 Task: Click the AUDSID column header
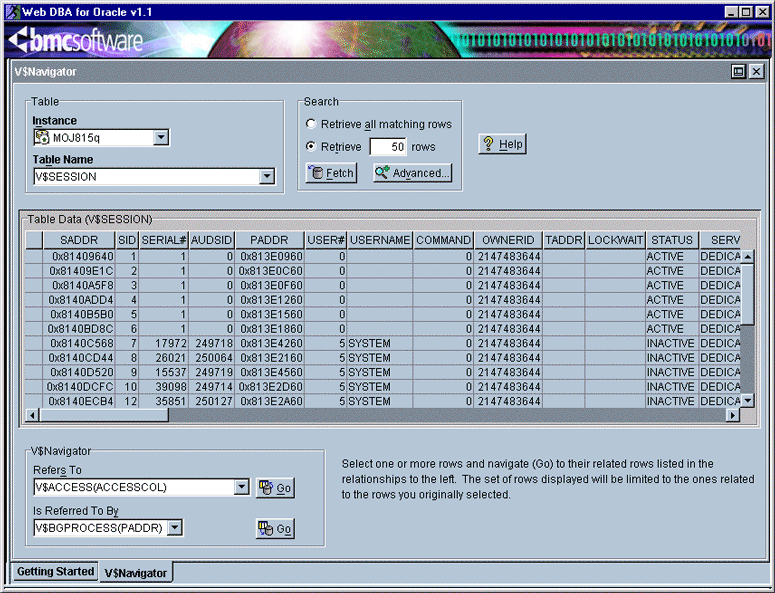[212, 240]
